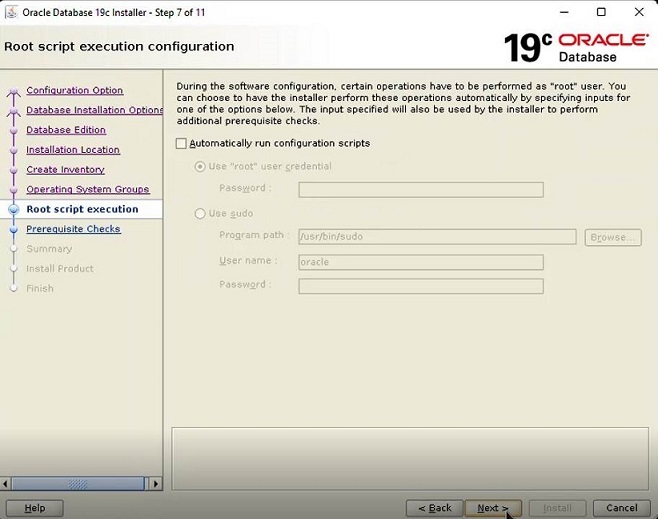Click the Back button

(434, 508)
